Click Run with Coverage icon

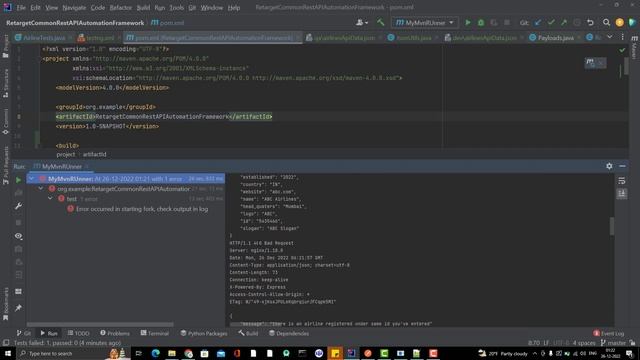(x=494, y=23)
